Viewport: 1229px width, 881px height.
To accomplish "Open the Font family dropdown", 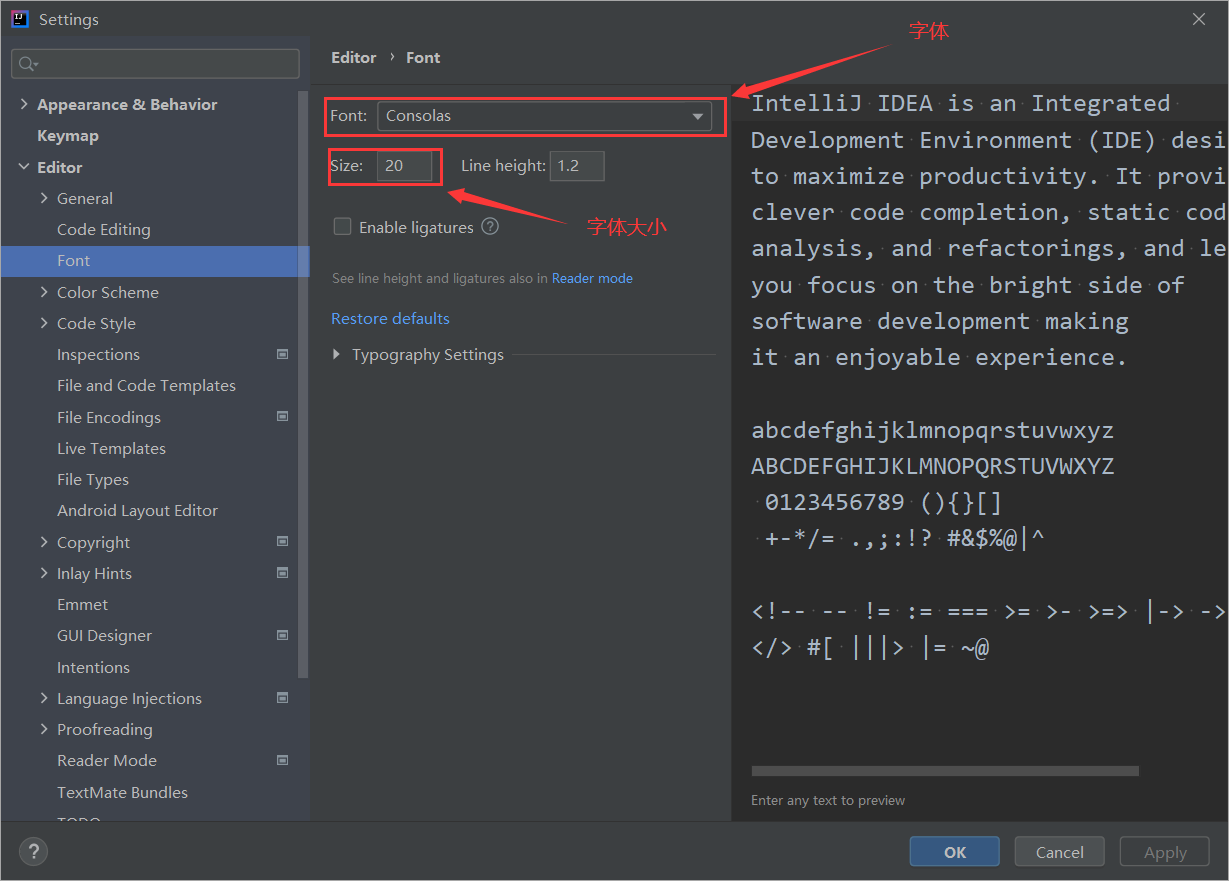I will [544, 116].
